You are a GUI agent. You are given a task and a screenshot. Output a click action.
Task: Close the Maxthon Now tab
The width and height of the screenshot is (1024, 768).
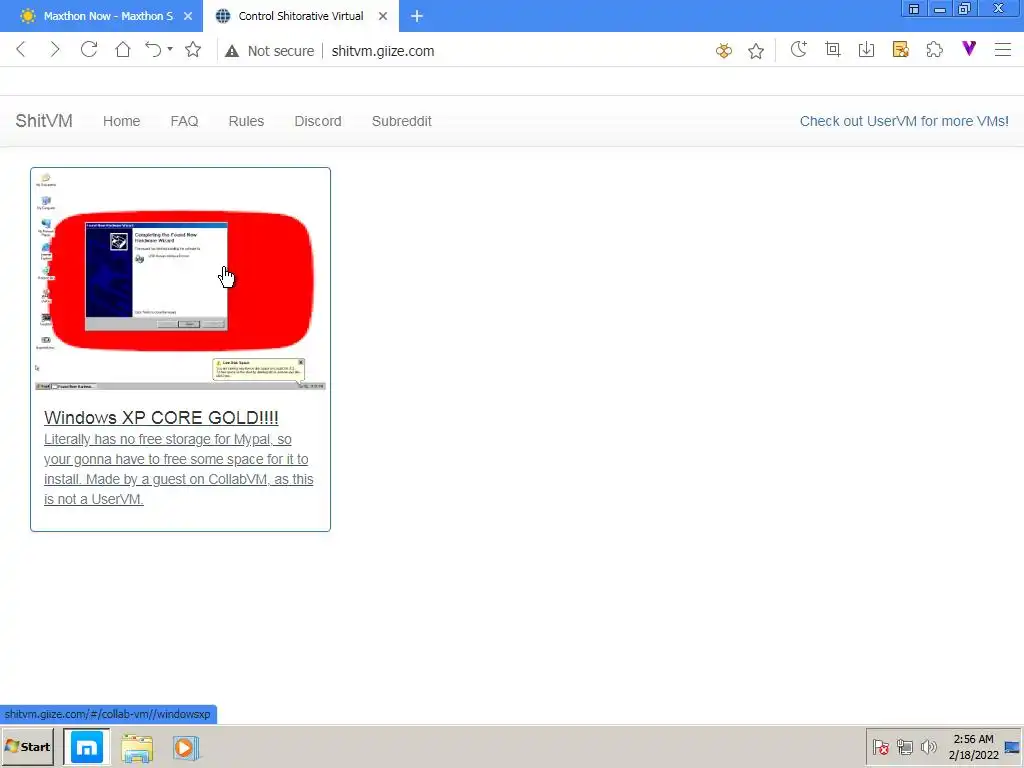point(188,16)
